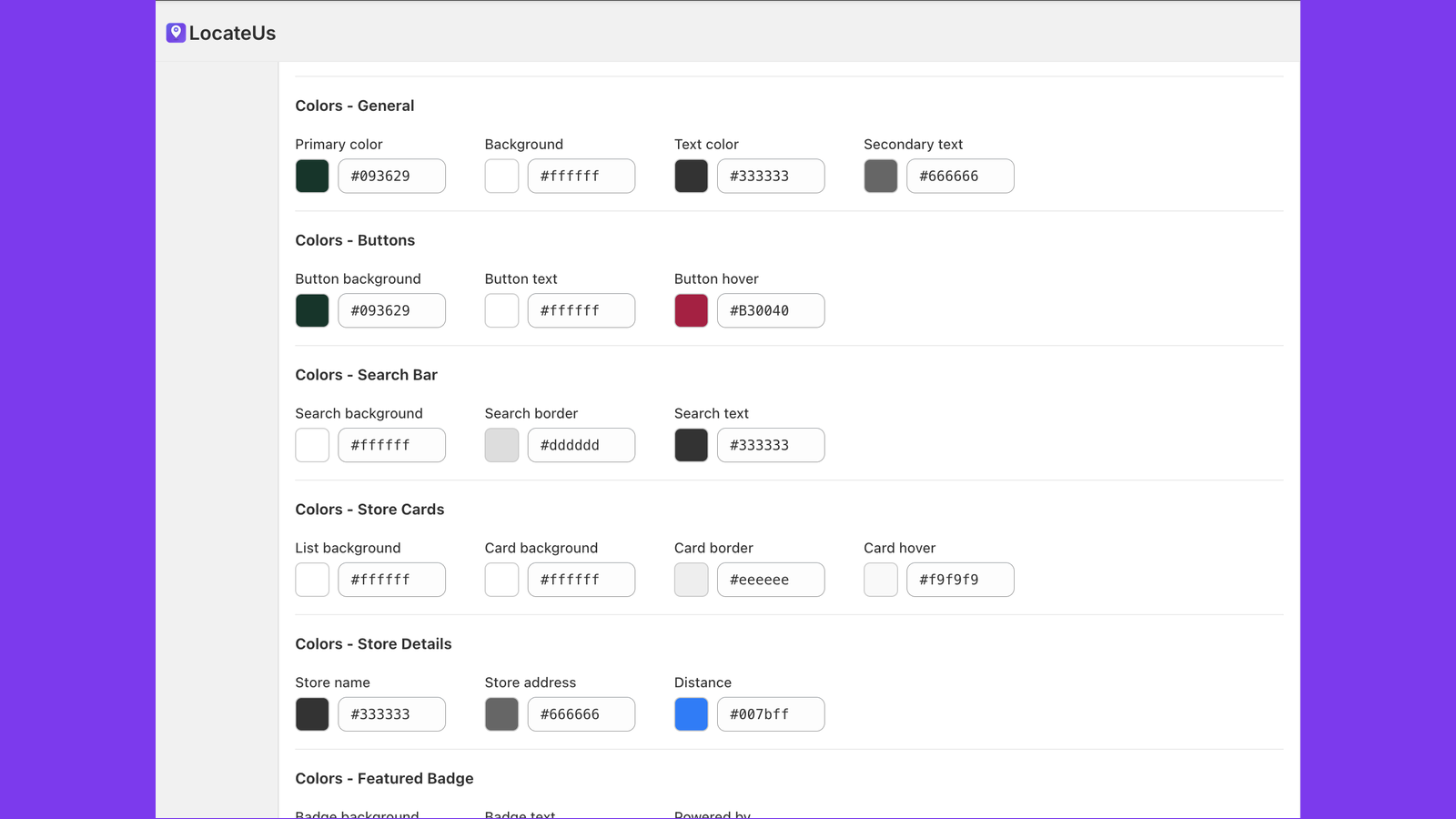Click the Distance hex field showing #007bff

pos(771,713)
